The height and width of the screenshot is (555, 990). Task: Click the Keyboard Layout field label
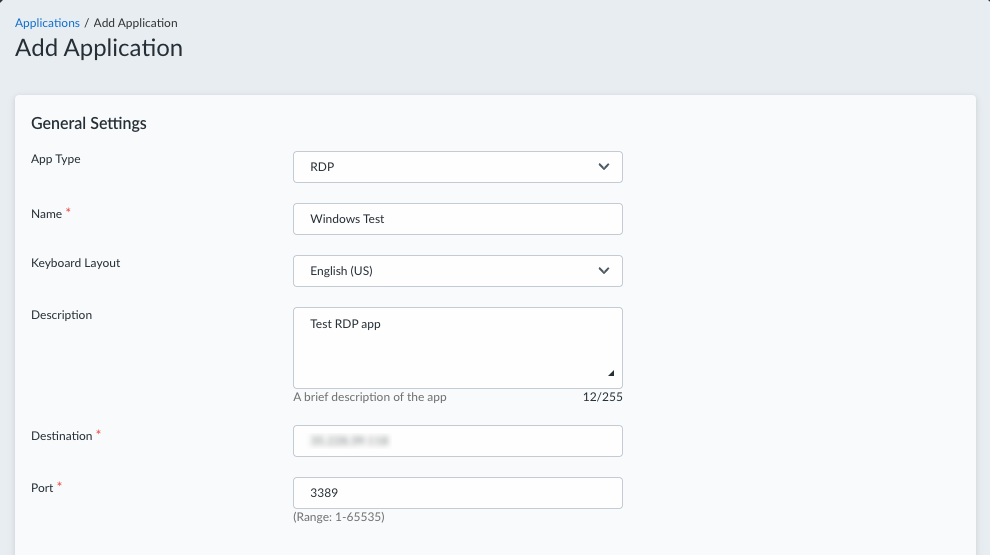pos(76,263)
